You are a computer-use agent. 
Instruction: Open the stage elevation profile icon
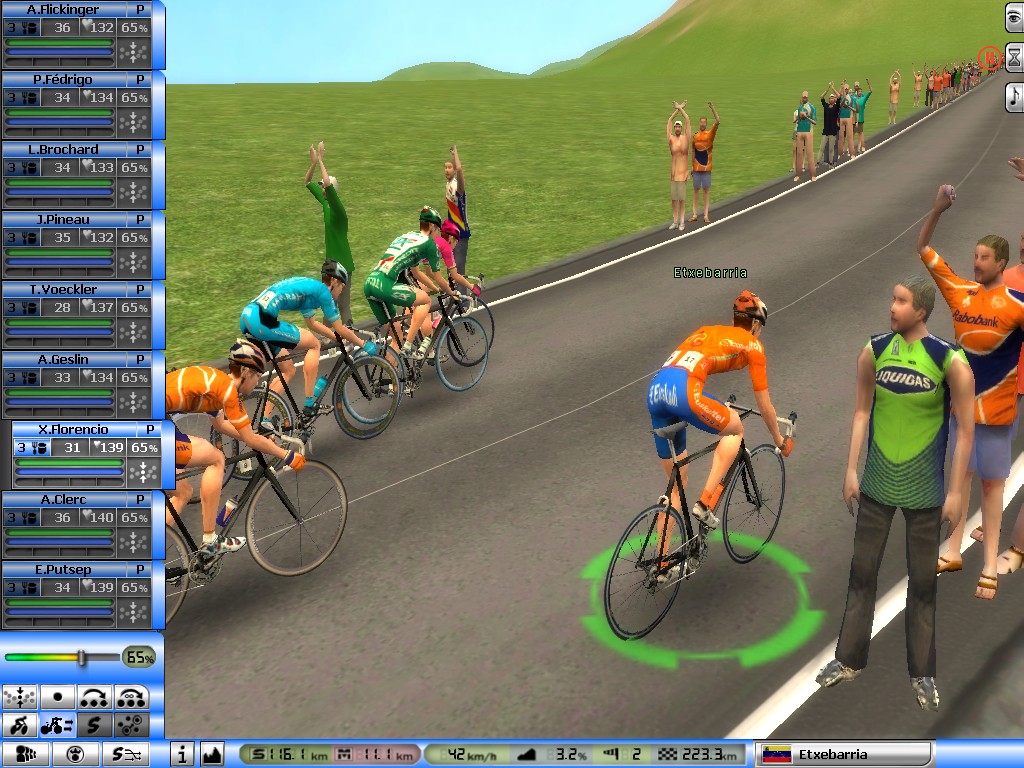click(x=212, y=754)
